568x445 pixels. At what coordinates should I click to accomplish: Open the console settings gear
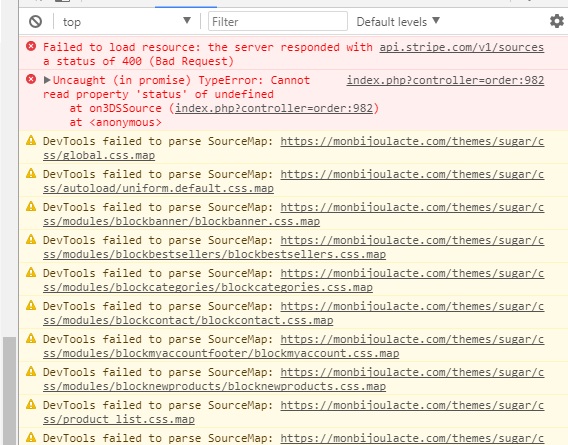(557, 21)
